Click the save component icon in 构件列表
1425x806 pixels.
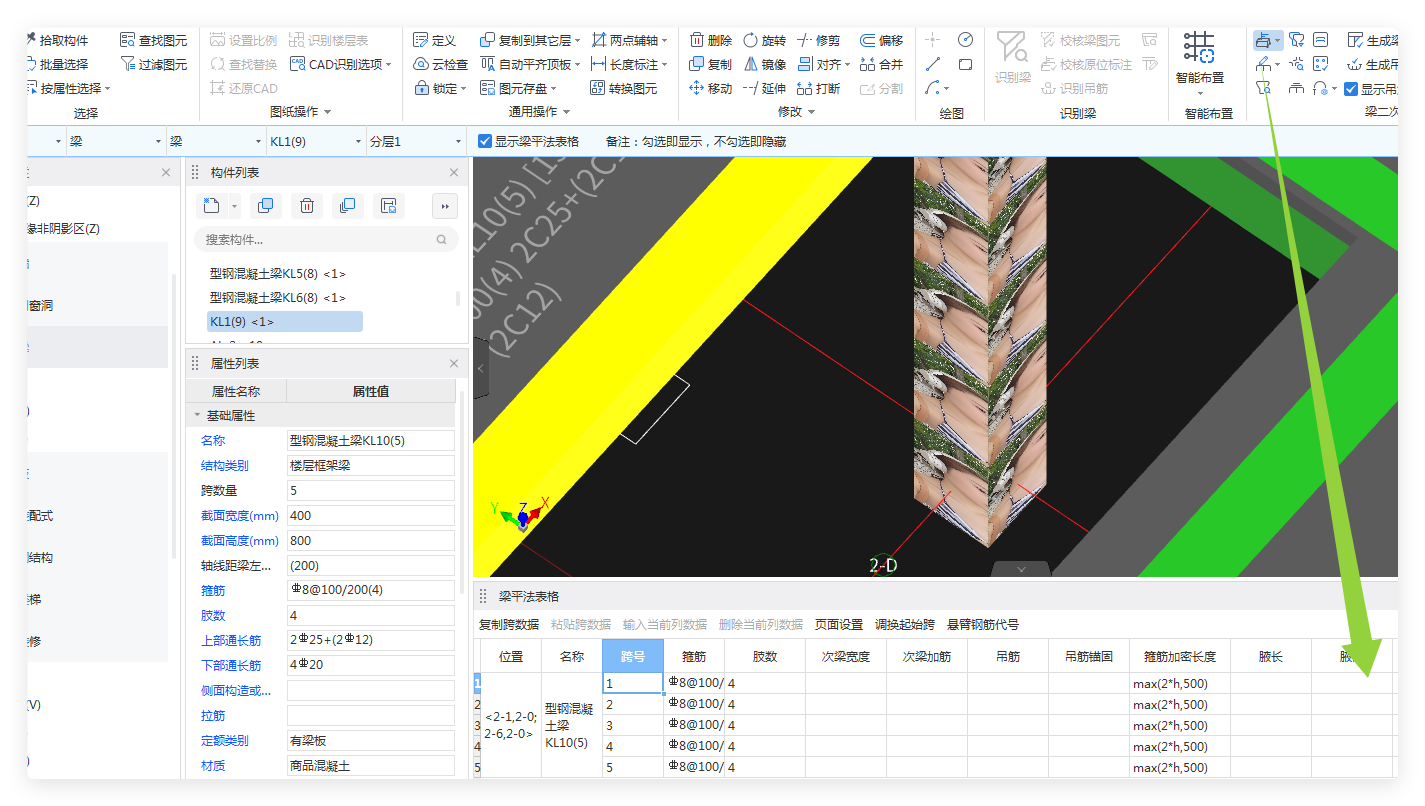[x=389, y=206]
